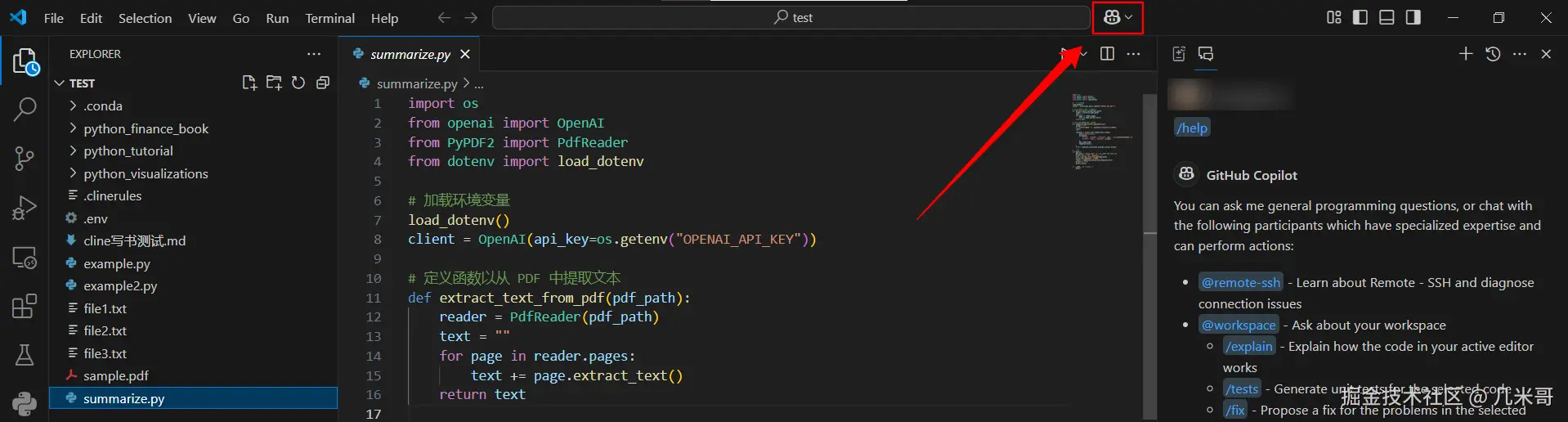
Task: Toggle the bottom panel
Action: (x=1387, y=17)
